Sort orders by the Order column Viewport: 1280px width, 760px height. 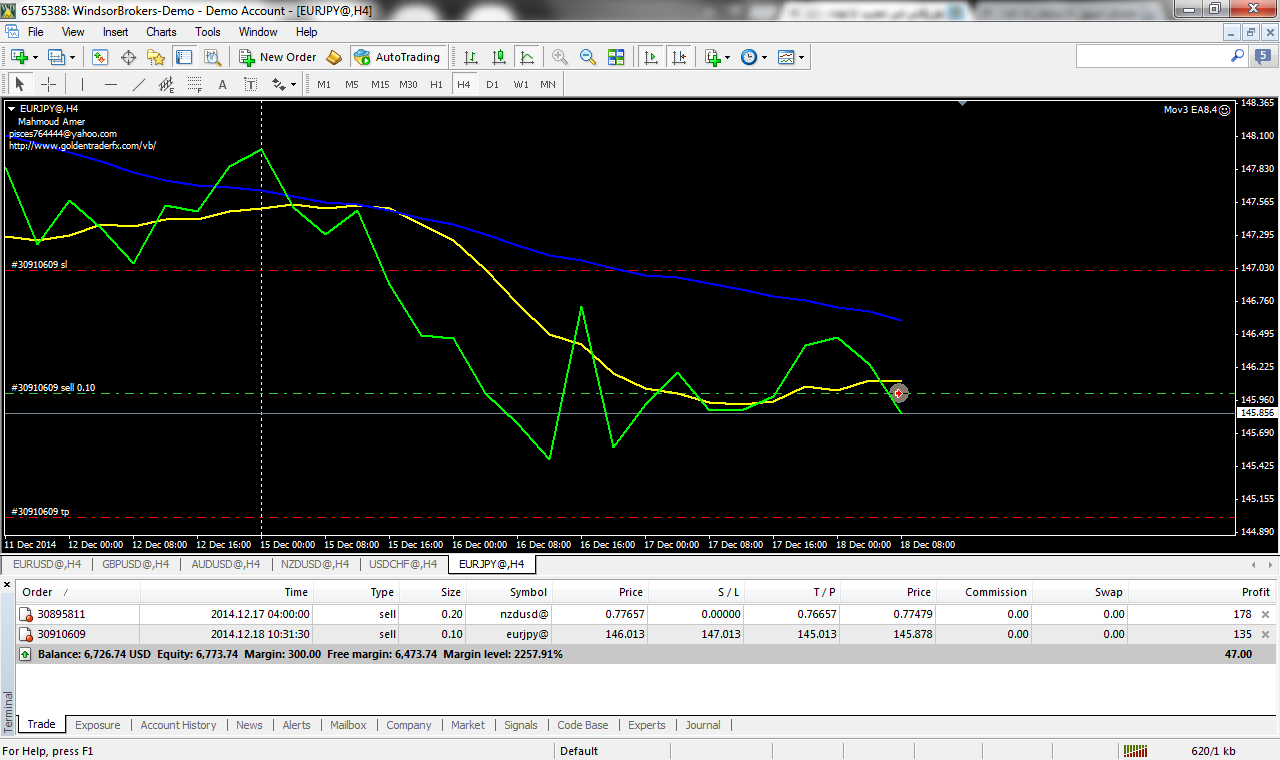point(78,592)
